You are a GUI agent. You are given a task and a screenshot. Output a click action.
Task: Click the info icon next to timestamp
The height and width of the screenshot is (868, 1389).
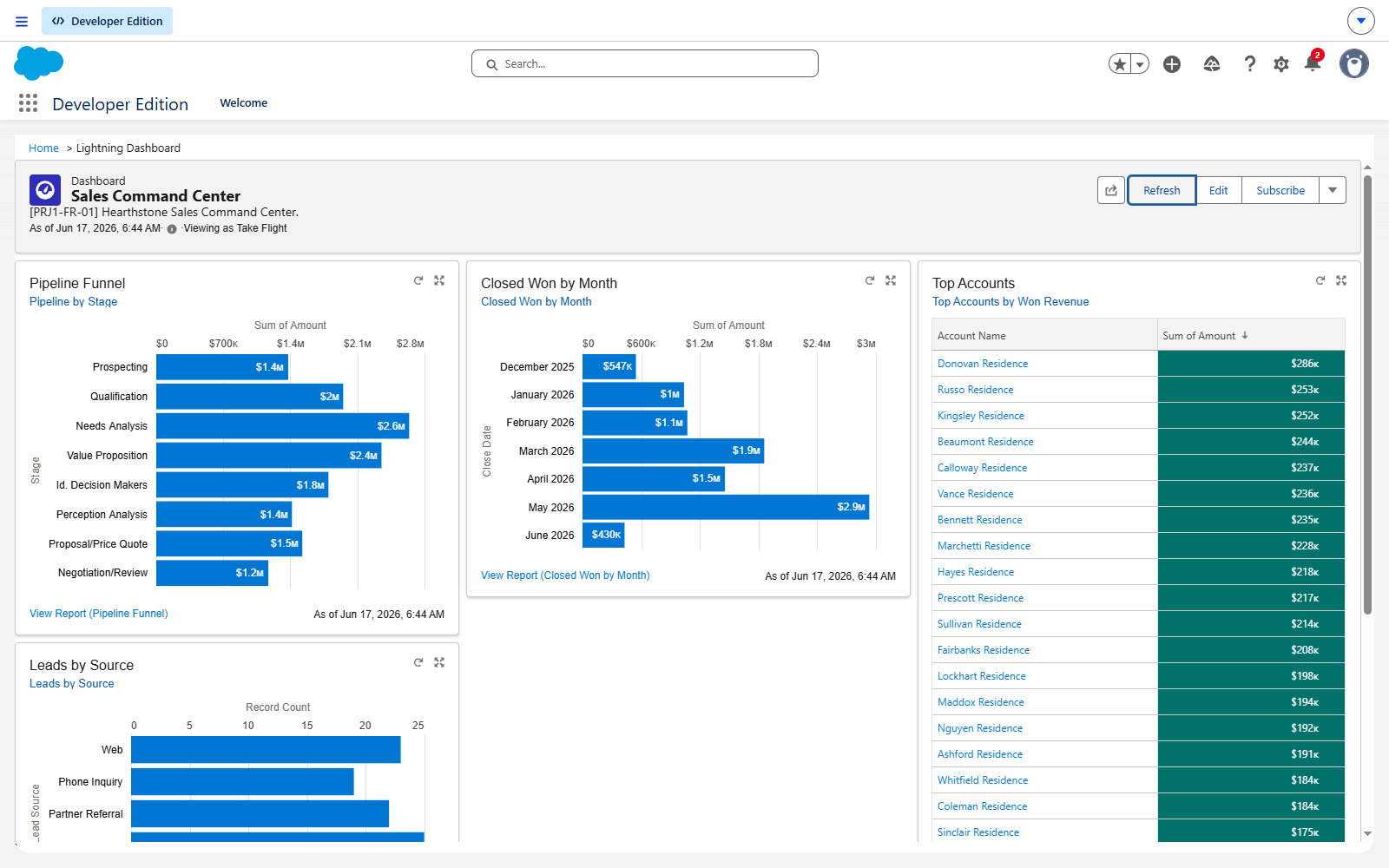[172, 229]
